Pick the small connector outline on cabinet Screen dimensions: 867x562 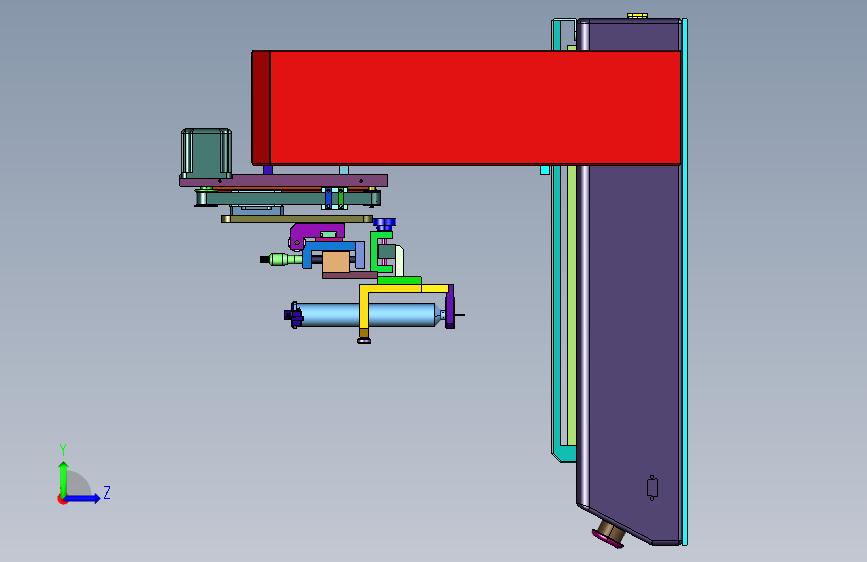tap(652, 488)
